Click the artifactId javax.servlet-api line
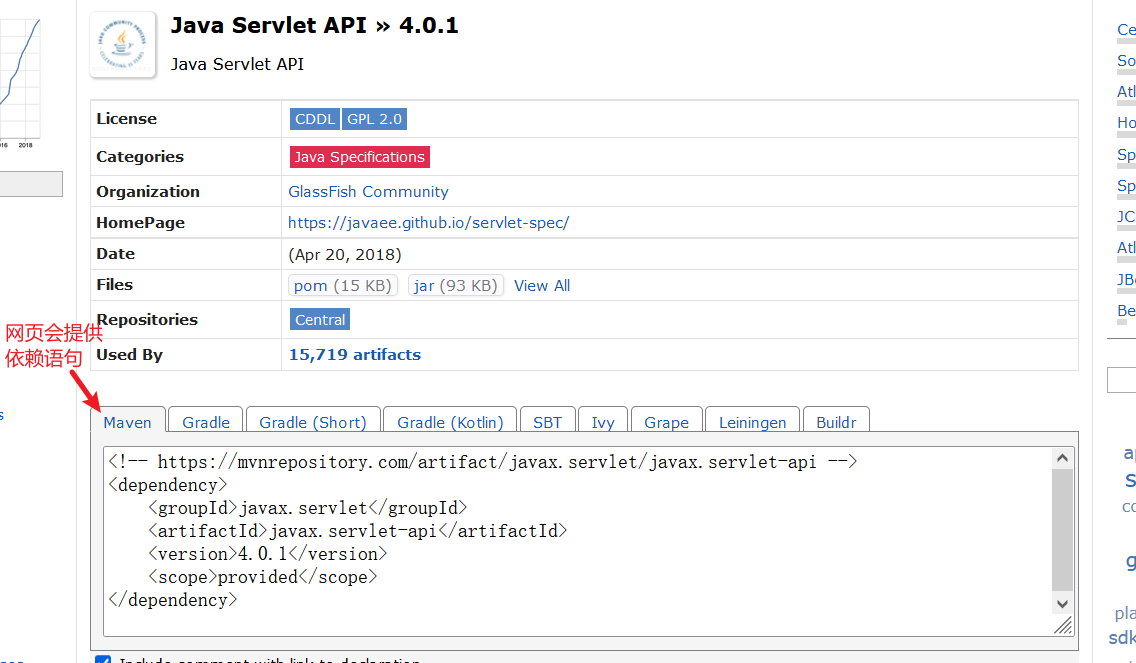The width and height of the screenshot is (1136, 663). 358,530
